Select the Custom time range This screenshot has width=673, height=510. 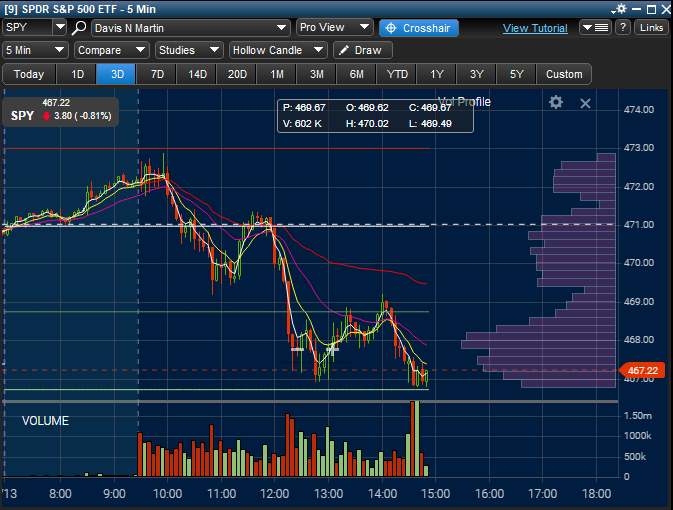click(564, 74)
